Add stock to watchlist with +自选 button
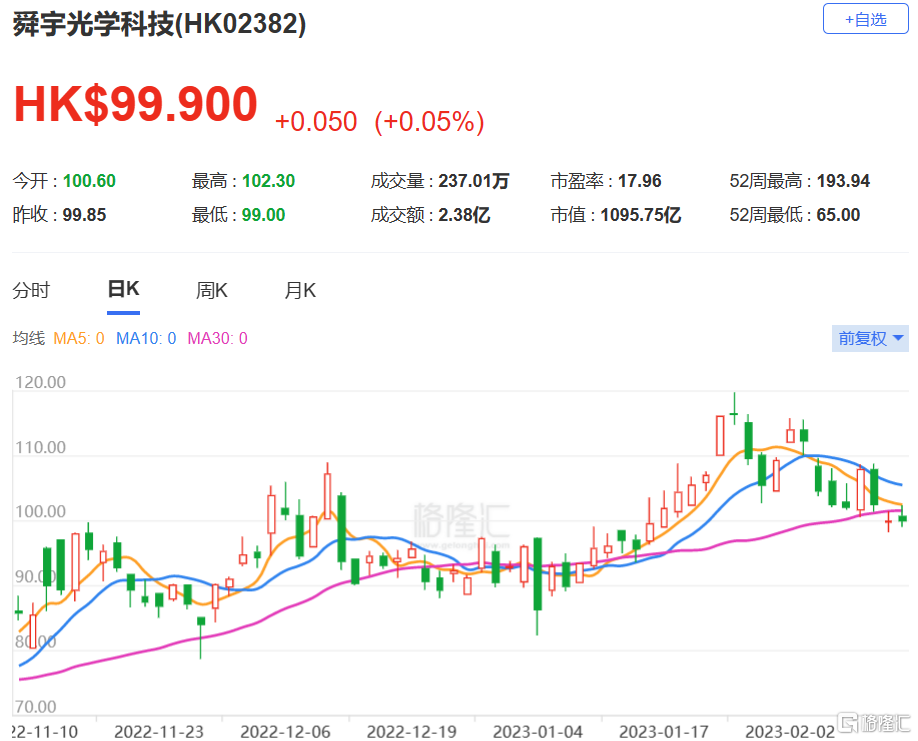 point(865,19)
